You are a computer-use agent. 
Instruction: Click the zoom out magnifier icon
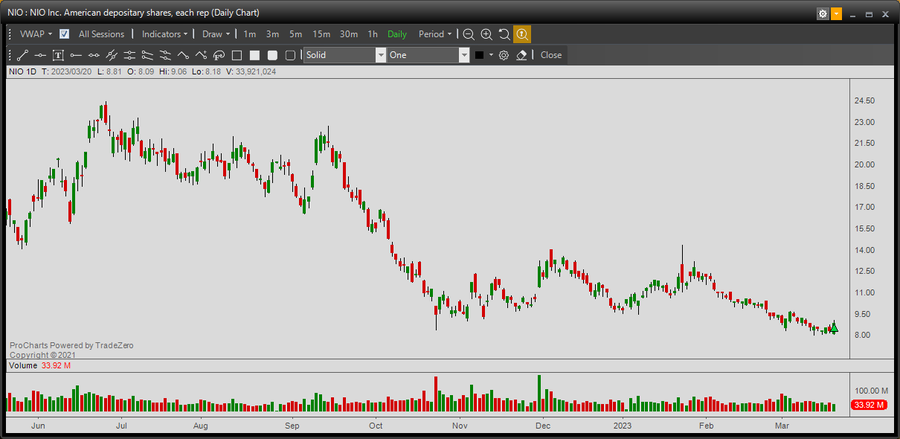468,34
